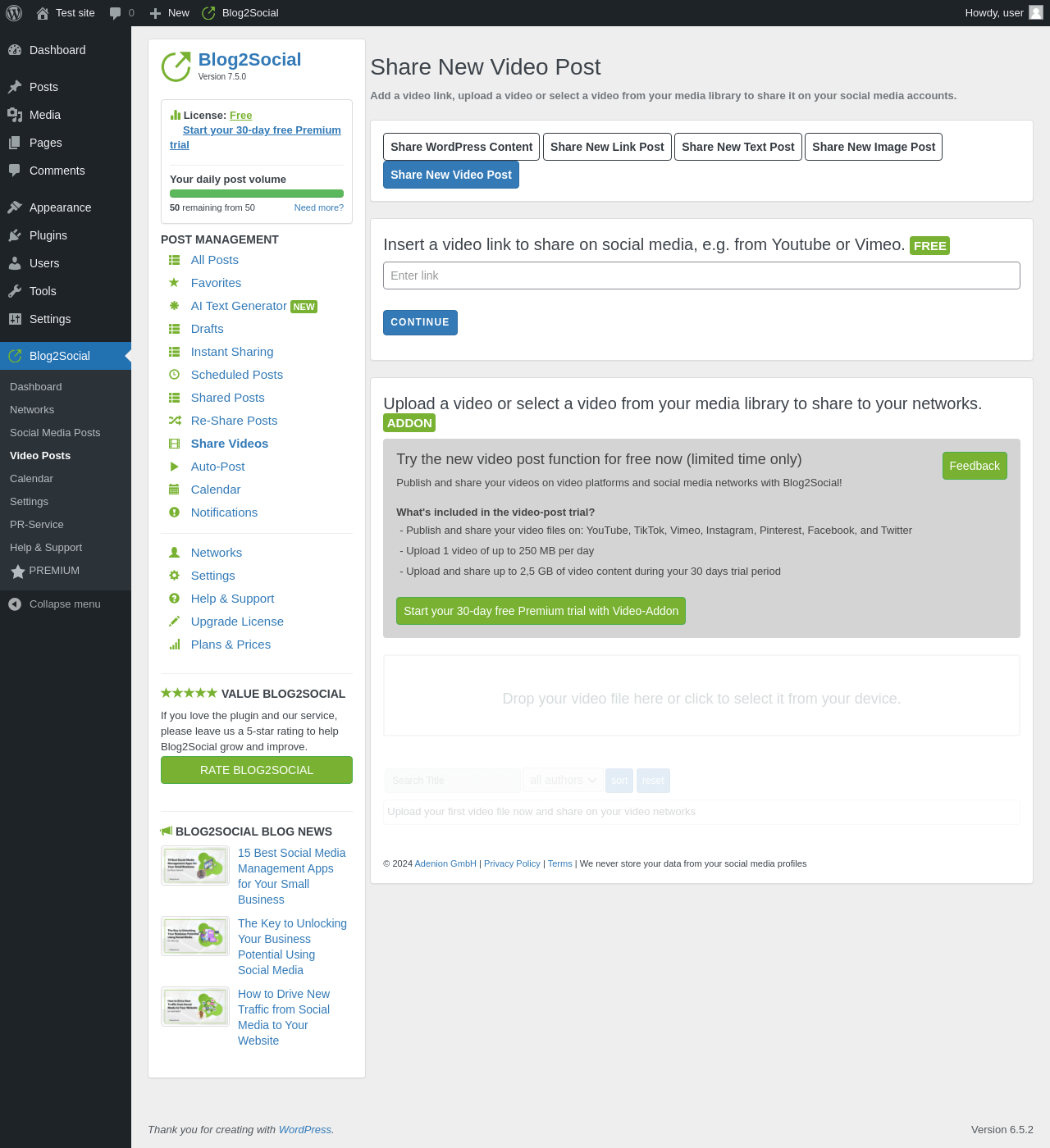This screenshot has width=1050, height=1148.
Task: Switch to Share New Image Post tab
Action: 874,147
